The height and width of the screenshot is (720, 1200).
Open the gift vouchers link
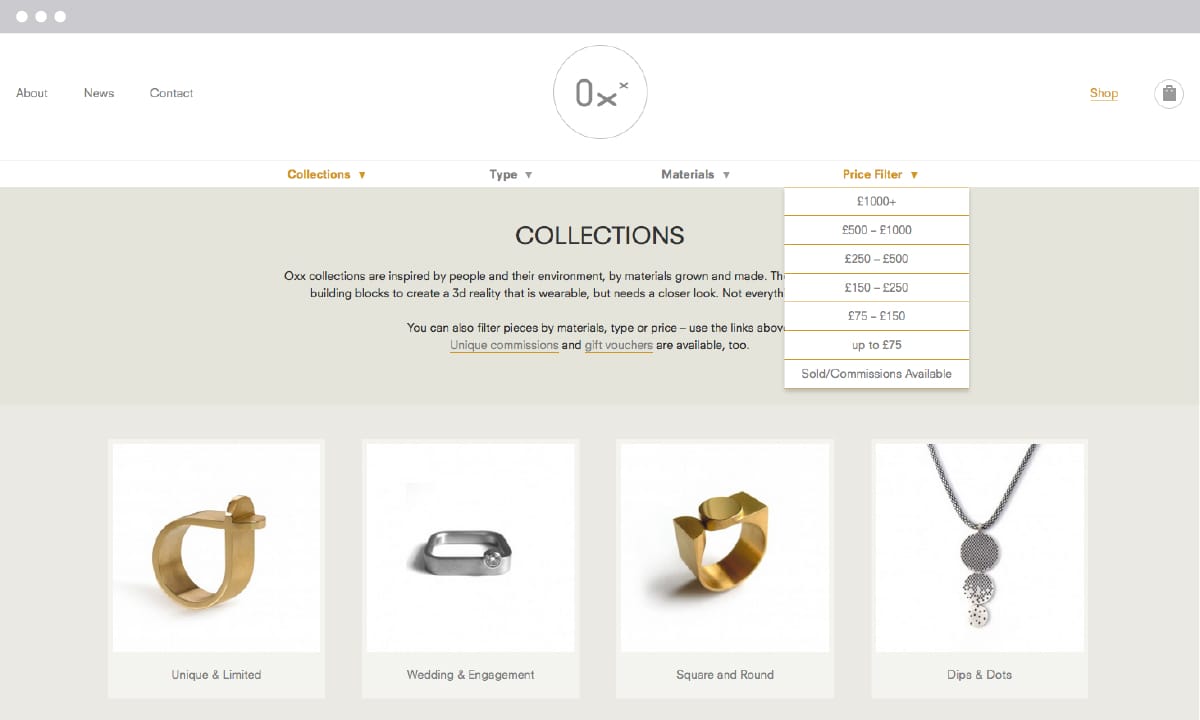pyautogui.click(x=618, y=345)
